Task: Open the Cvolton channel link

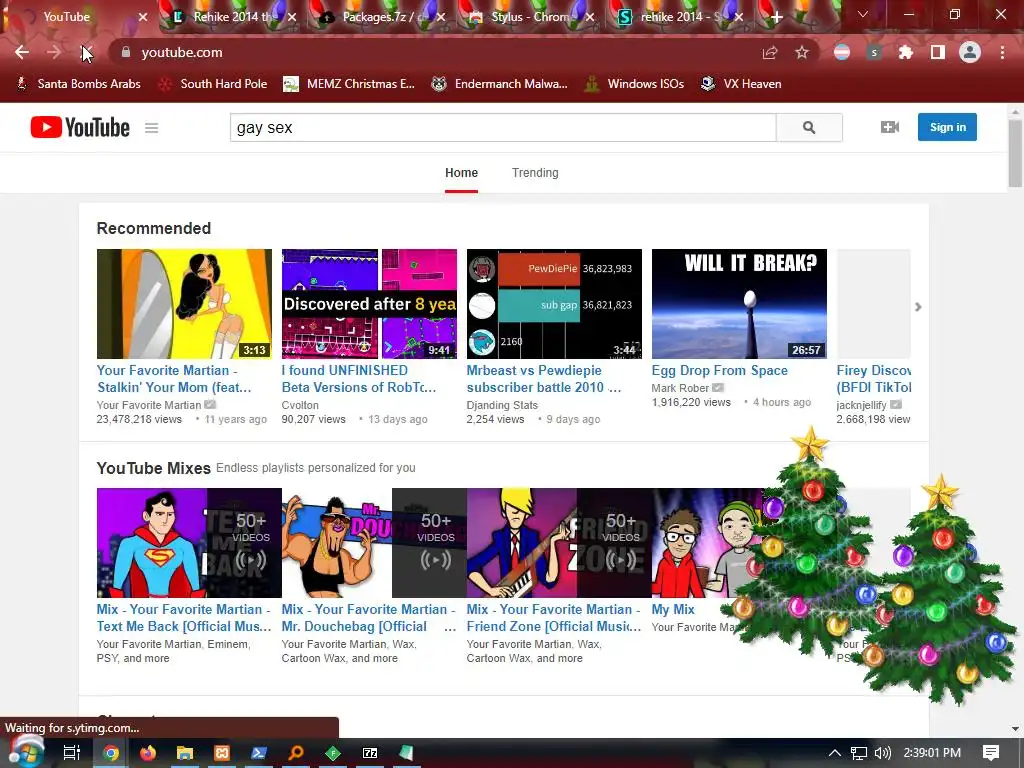Action: click(x=300, y=405)
